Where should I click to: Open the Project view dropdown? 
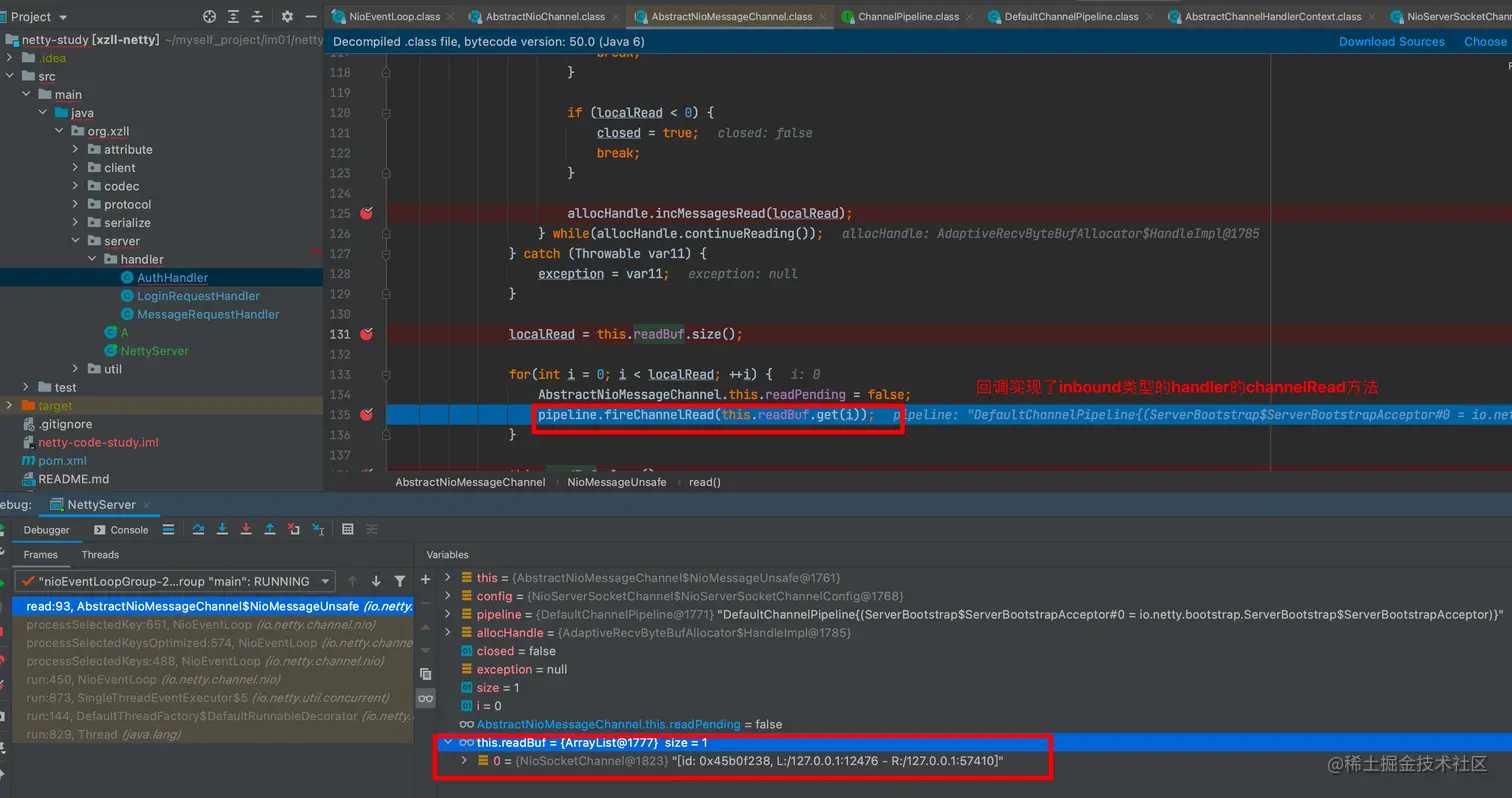pyautogui.click(x=39, y=17)
